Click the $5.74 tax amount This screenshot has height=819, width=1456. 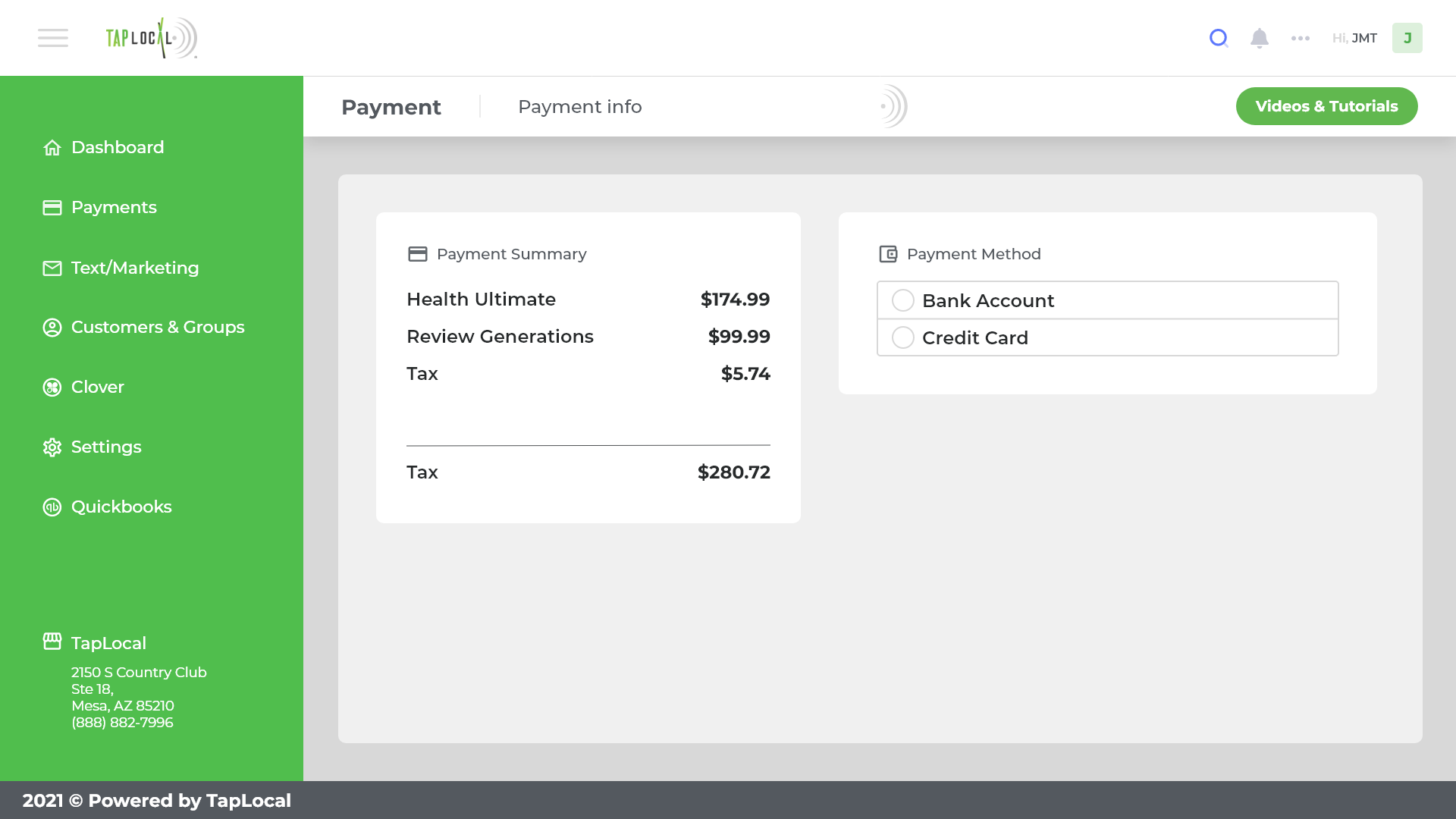(x=745, y=374)
